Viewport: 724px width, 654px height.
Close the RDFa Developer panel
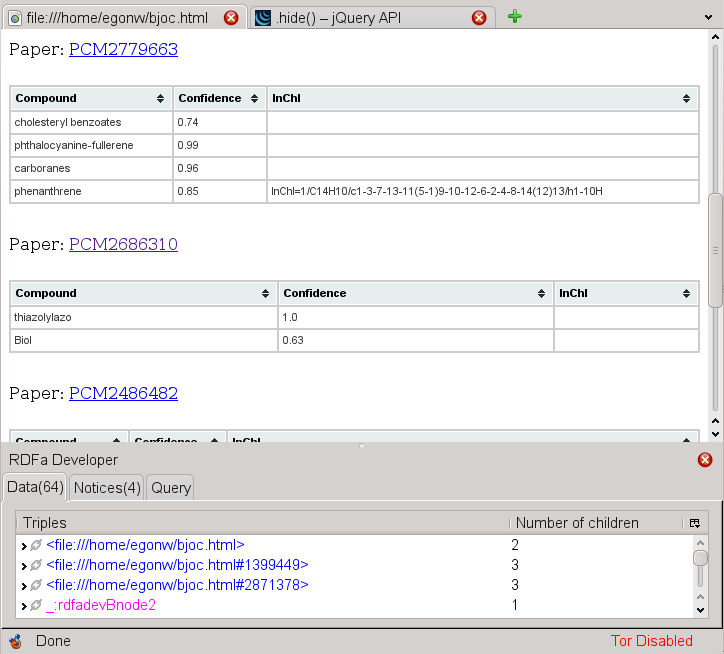click(x=705, y=460)
